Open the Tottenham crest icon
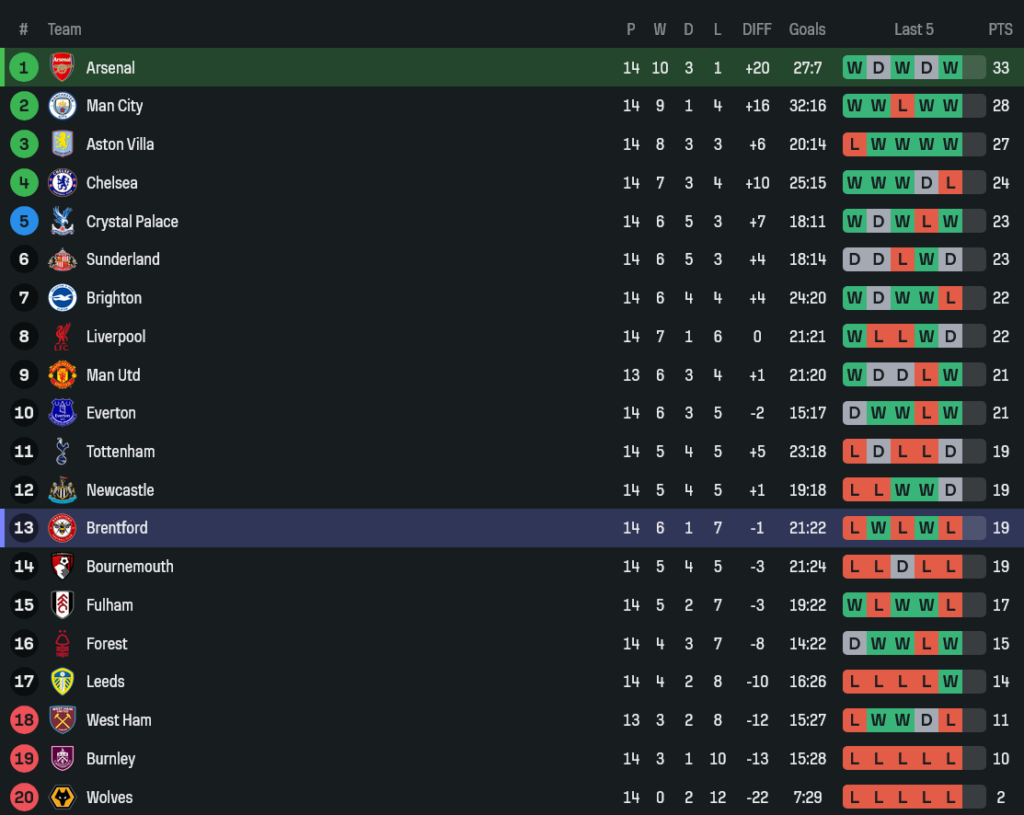Image resolution: width=1024 pixels, height=815 pixels. tap(62, 452)
